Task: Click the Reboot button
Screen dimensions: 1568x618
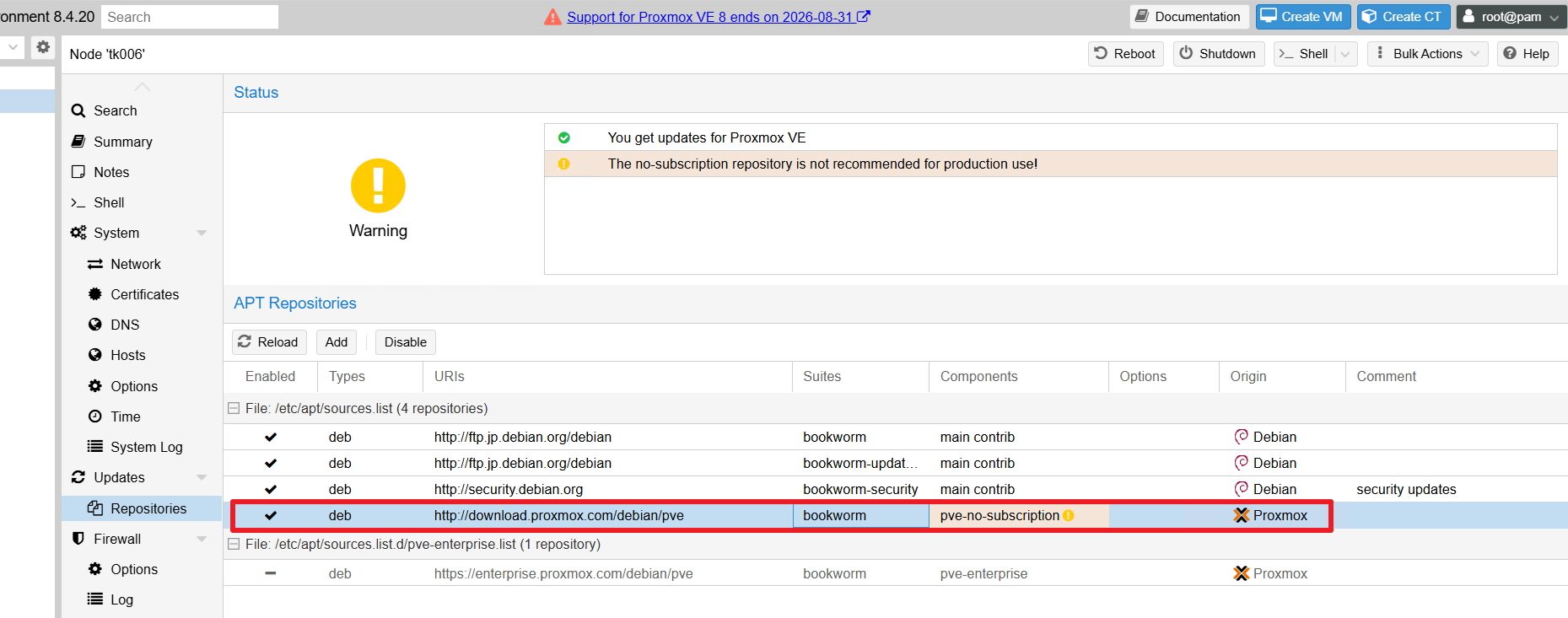Action: (1125, 54)
